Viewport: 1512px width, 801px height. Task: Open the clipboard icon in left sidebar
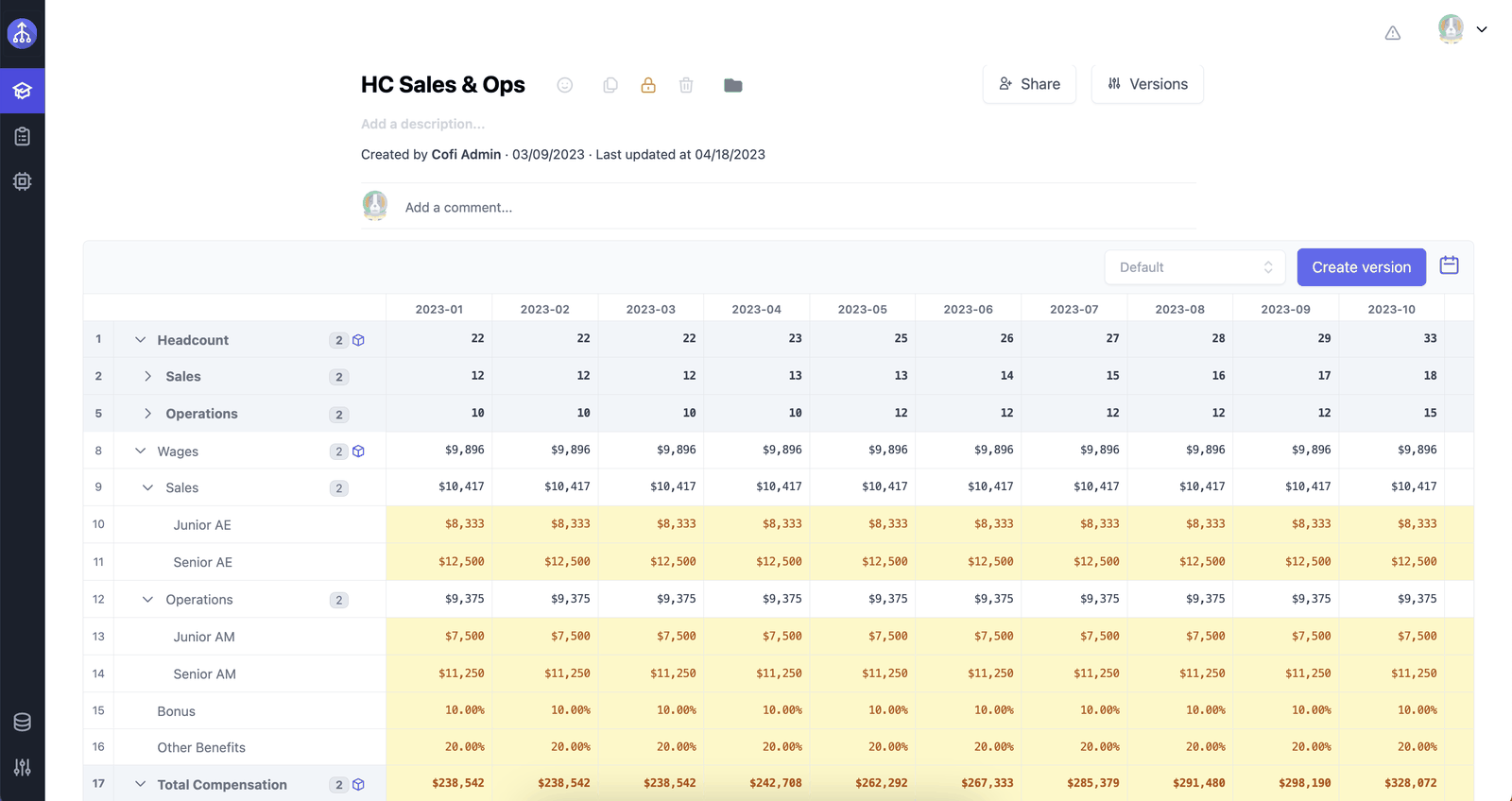tap(23, 136)
